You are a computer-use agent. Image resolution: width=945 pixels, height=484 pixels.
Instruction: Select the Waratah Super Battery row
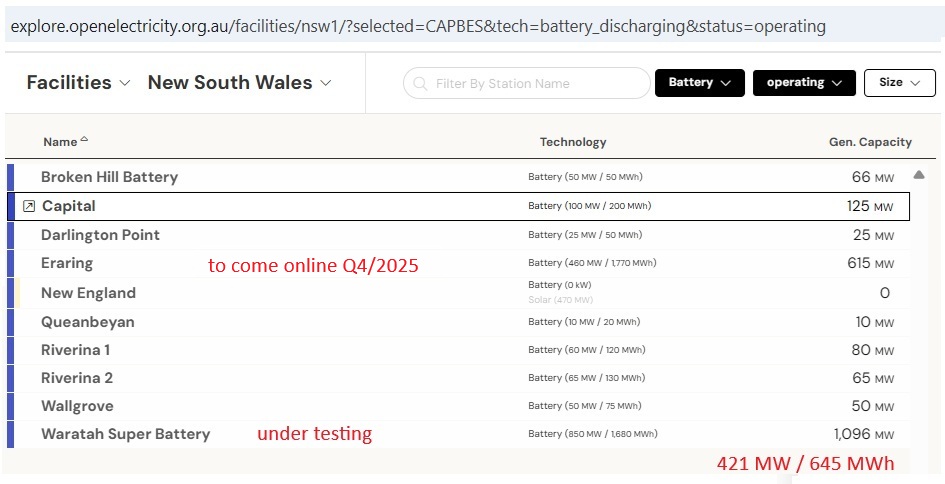tap(125, 434)
